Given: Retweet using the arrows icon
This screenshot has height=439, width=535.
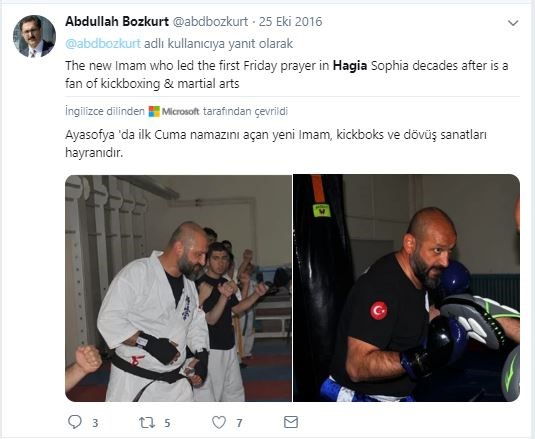Looking at the screenshot, I should click(x=147, y=423).
